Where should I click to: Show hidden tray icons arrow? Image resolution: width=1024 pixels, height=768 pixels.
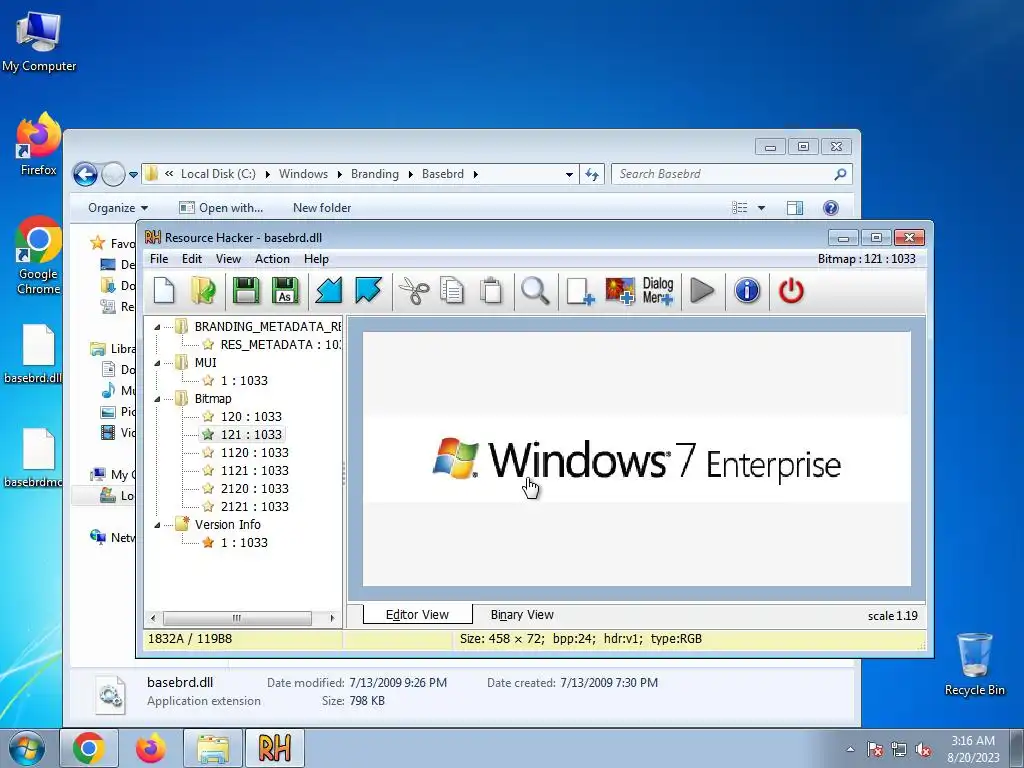pos(850,749)
